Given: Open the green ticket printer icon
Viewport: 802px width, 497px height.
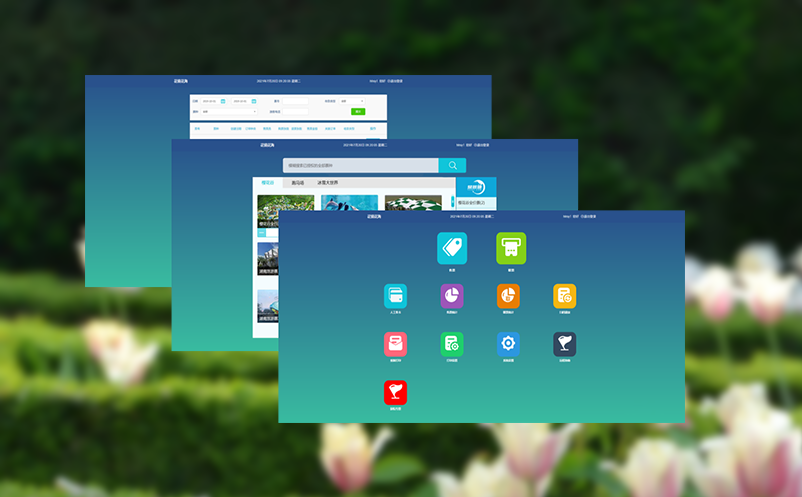Looking at the screenshot, I should click(511, 248).
